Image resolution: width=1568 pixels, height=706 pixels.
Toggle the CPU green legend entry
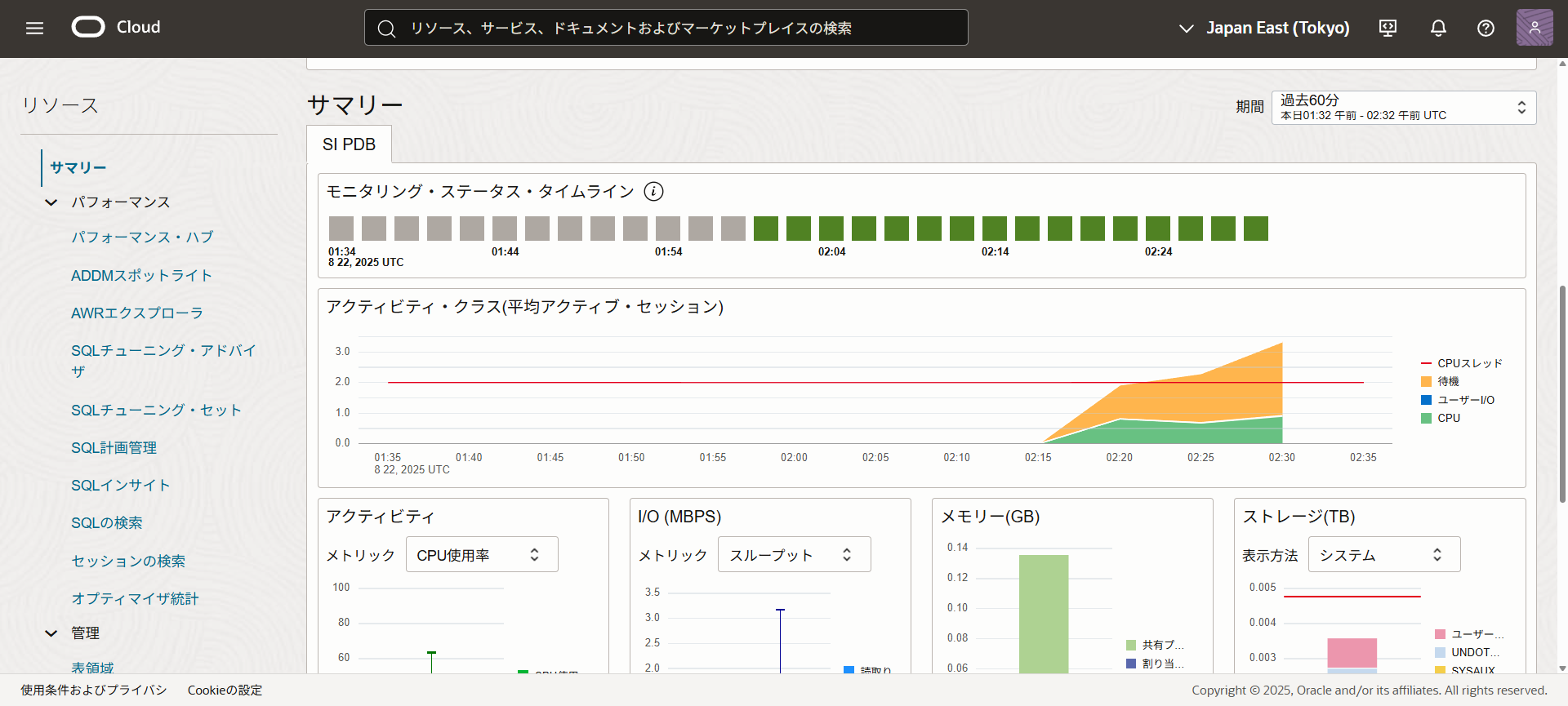tap(1441, 418)
